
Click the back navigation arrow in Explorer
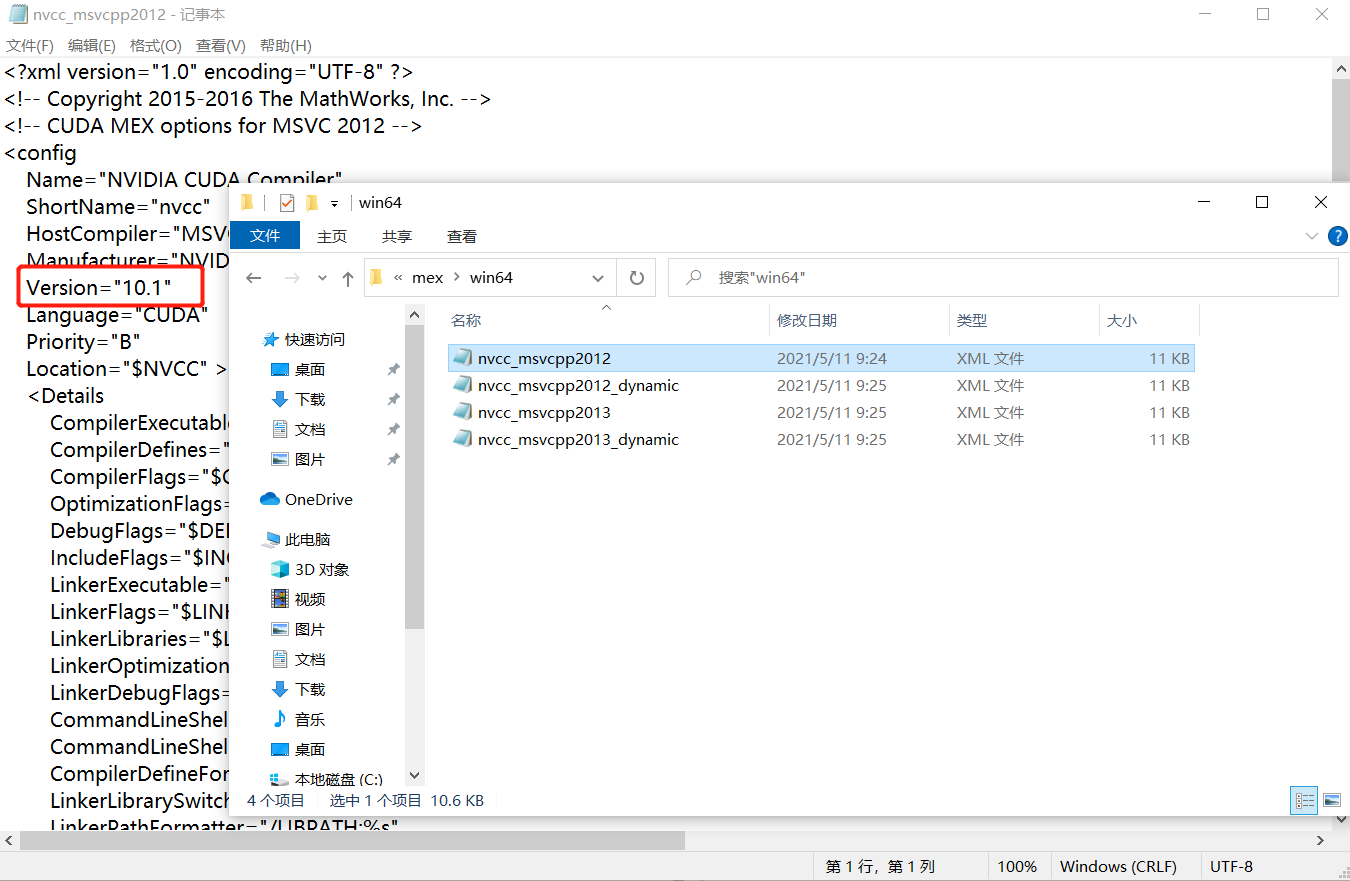pyautogui.click(x=253, y=277)
